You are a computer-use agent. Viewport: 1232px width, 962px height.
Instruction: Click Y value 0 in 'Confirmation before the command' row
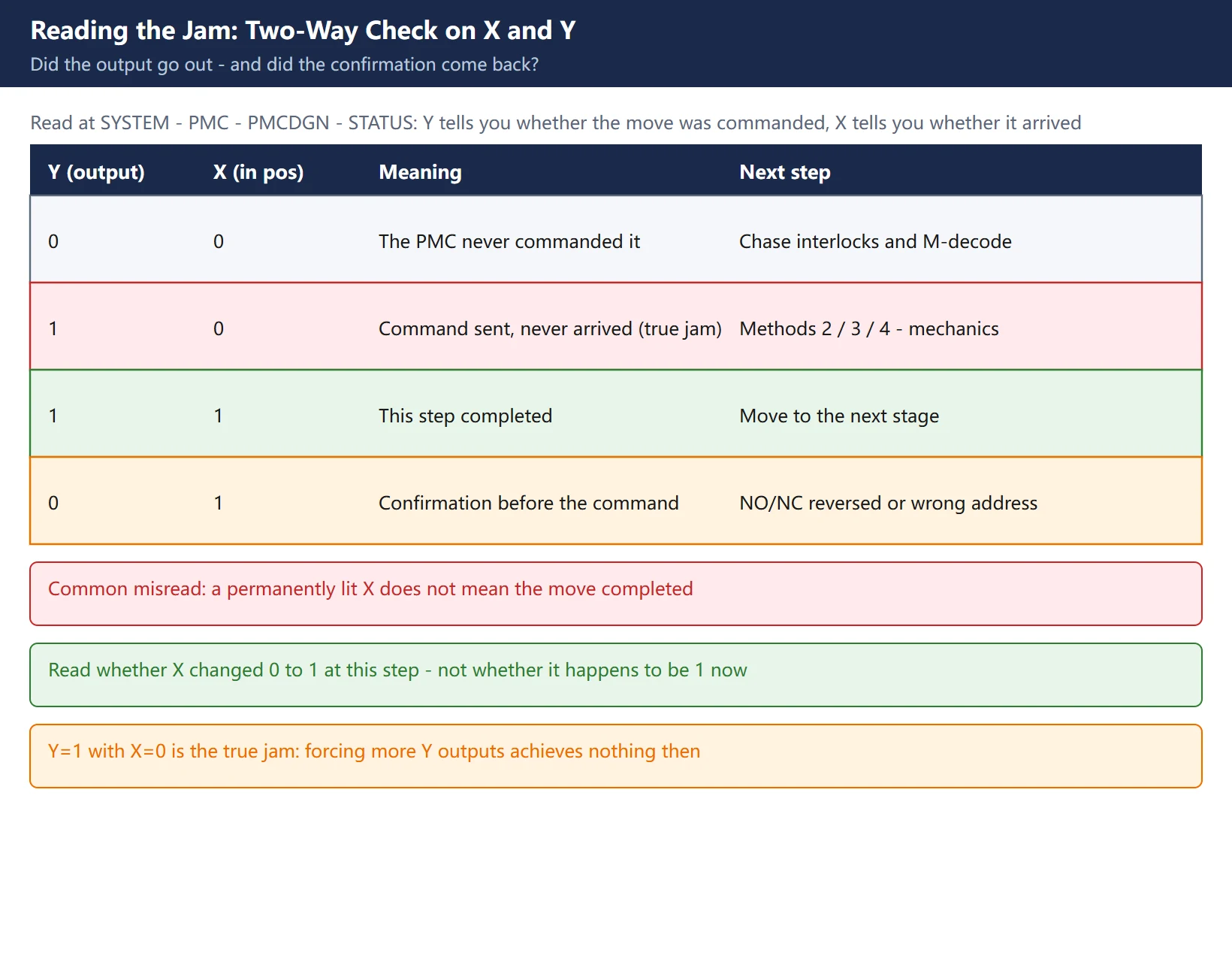[53, 503]
